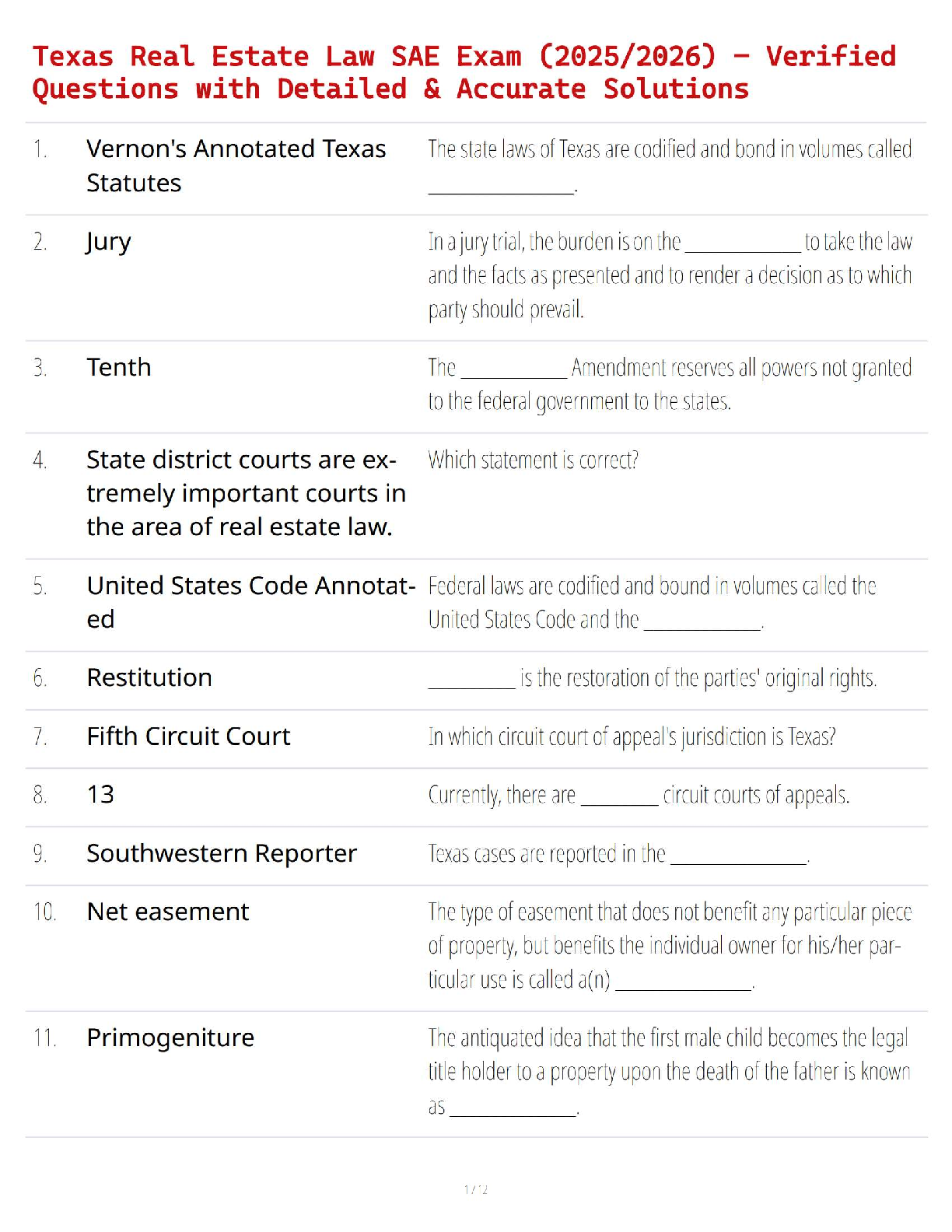Click the question about Texas circuit court jurisdiction
Image resolution: width=952 pixels, height=1232 pixels.
[x=632, y=736]
